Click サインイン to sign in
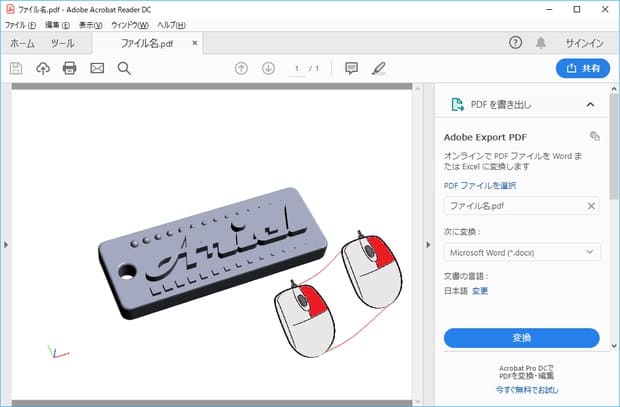620x407 pixels. tap(584, 43)
